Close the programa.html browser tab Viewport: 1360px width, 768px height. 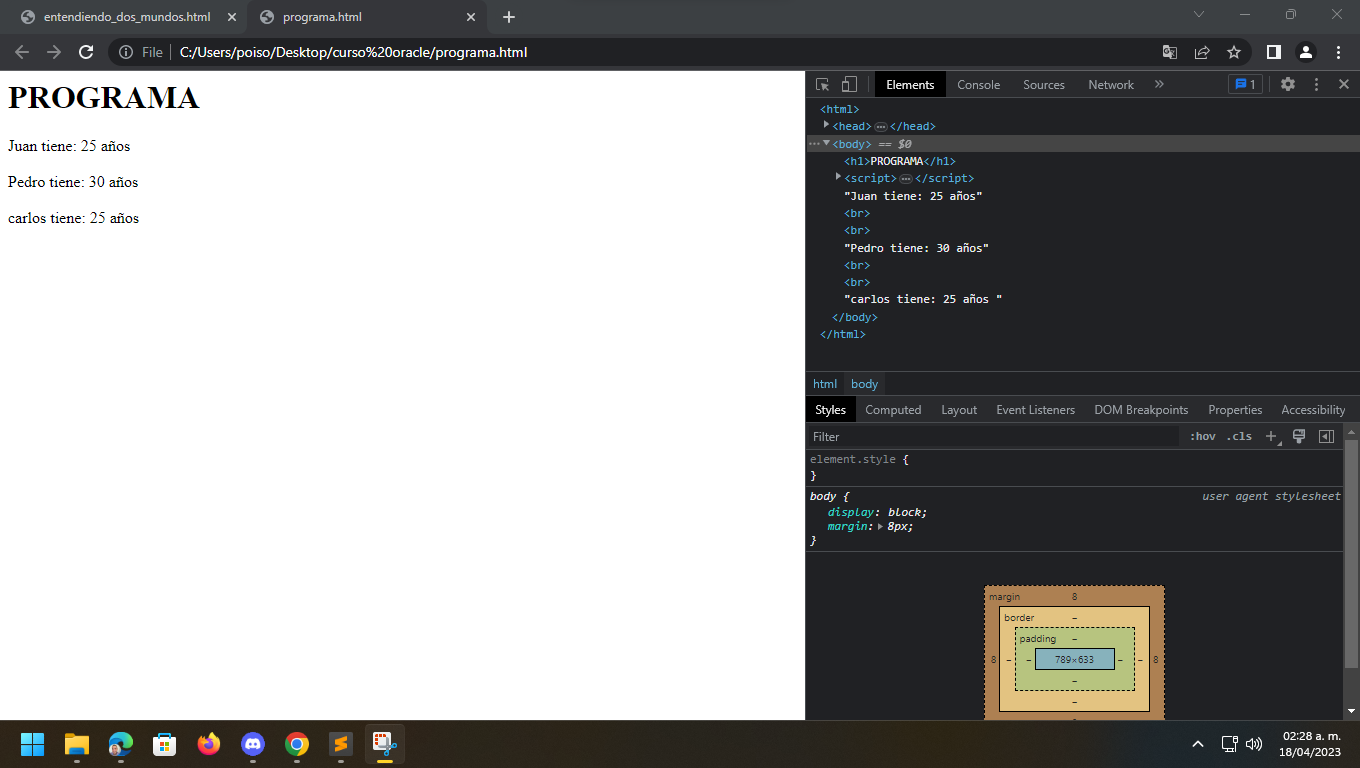(471, 17)
